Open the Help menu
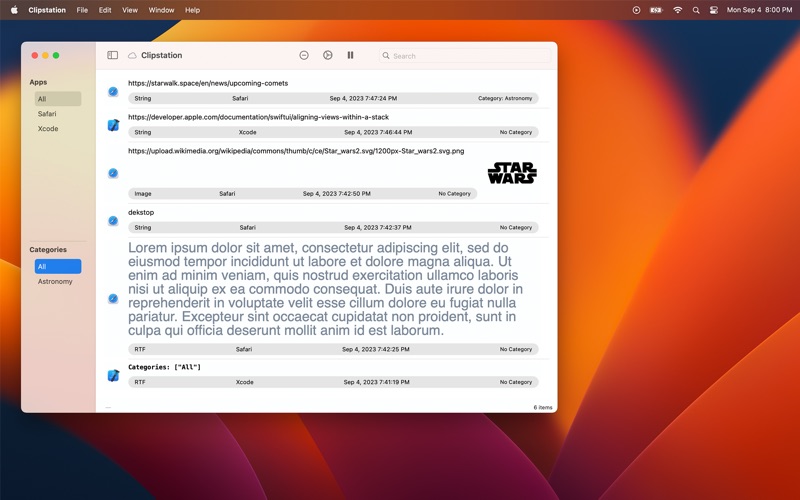Viewport: 800px width, 500px height. click(192, 10)
